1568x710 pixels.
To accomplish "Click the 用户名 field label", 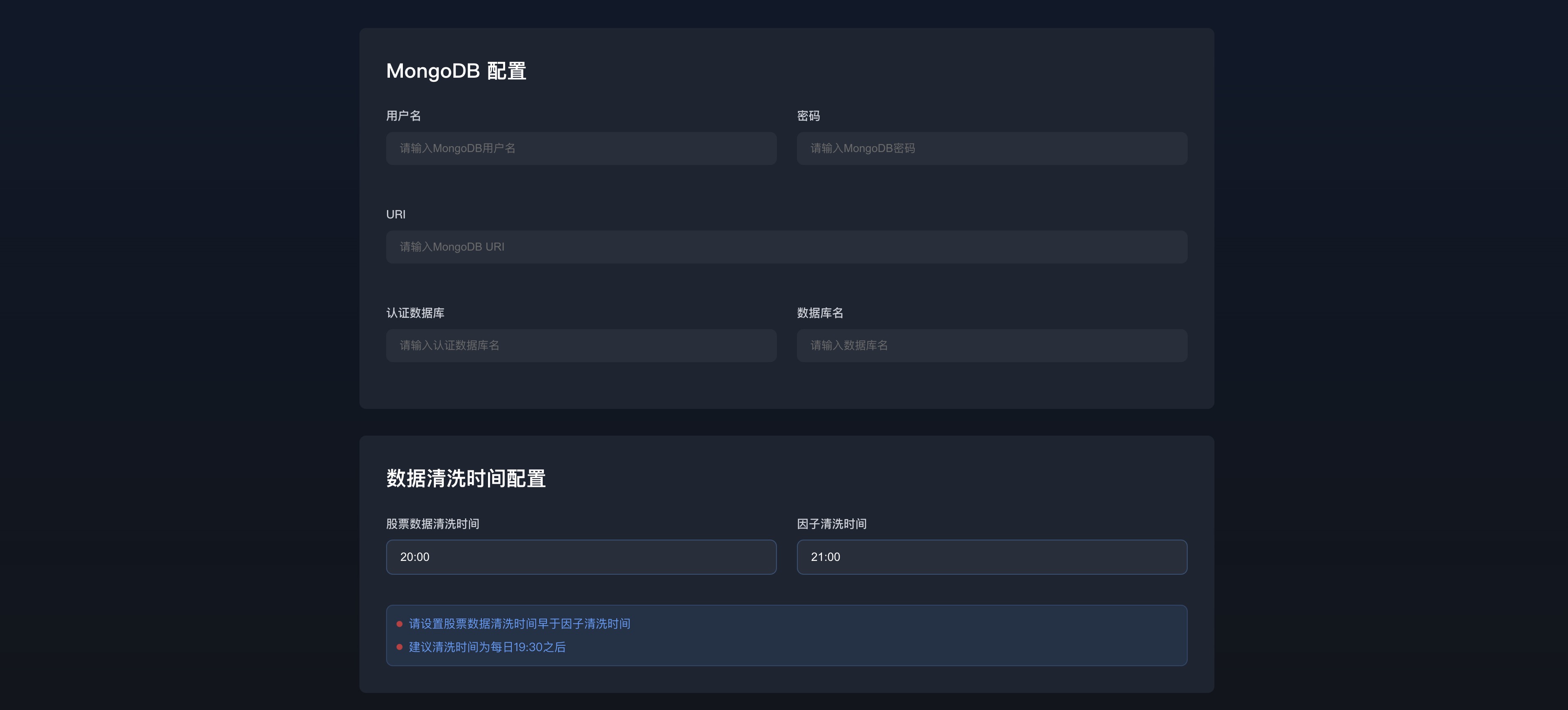I will pos(404,116).
